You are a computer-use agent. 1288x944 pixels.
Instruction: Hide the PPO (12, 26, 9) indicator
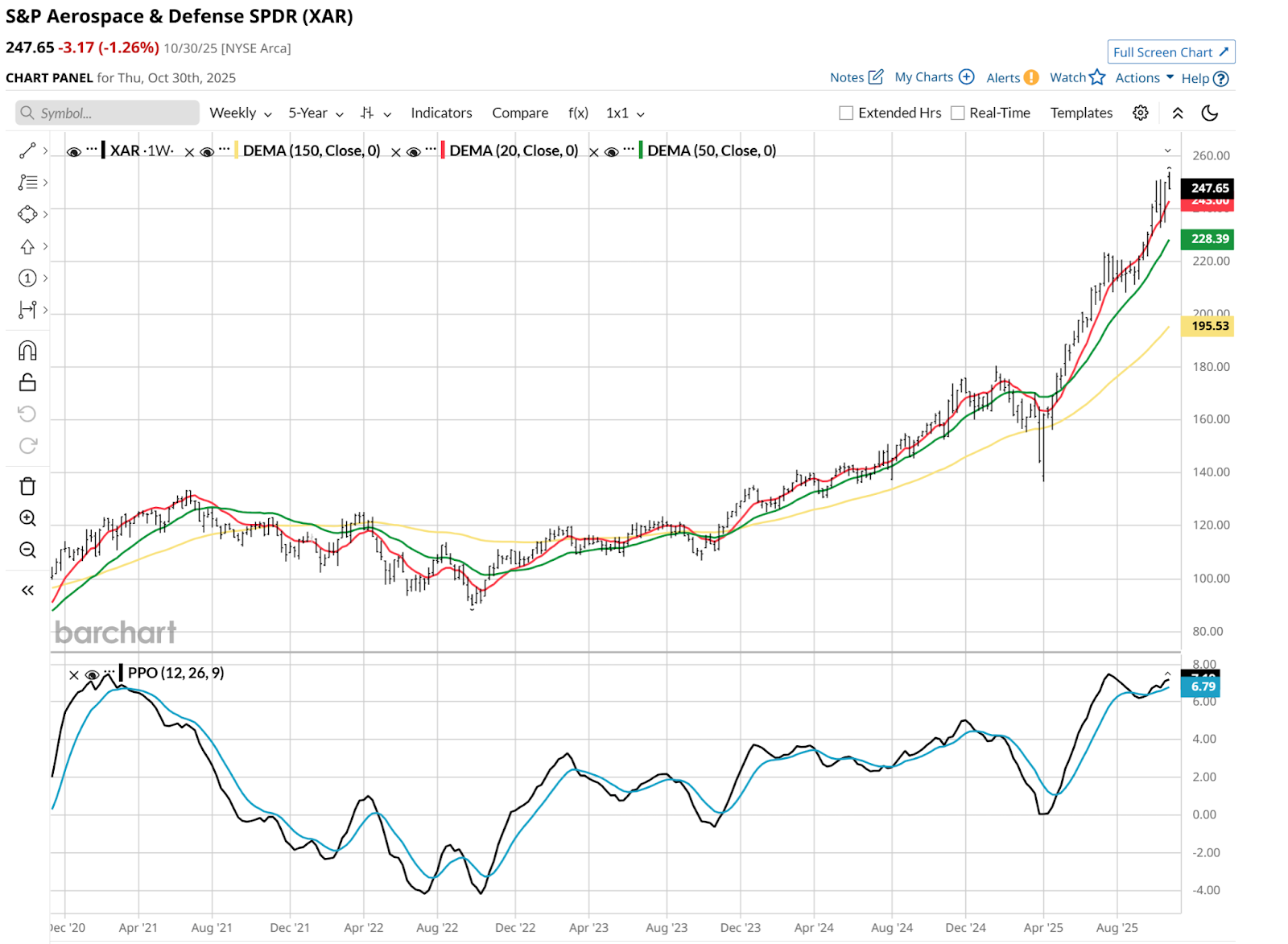(92, 675)
